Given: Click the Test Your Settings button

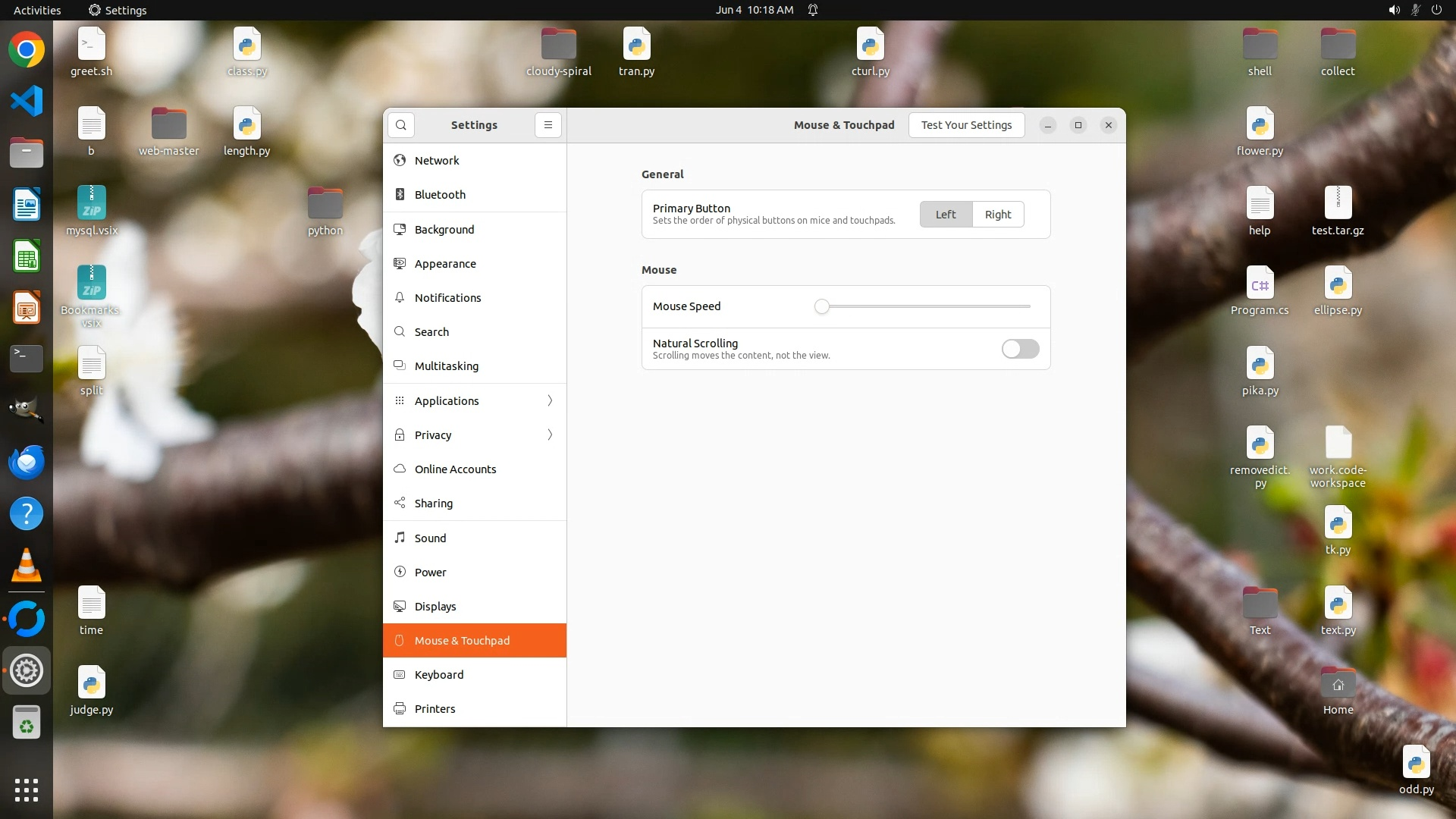Looking at the screenshot, I should (966, 125).
